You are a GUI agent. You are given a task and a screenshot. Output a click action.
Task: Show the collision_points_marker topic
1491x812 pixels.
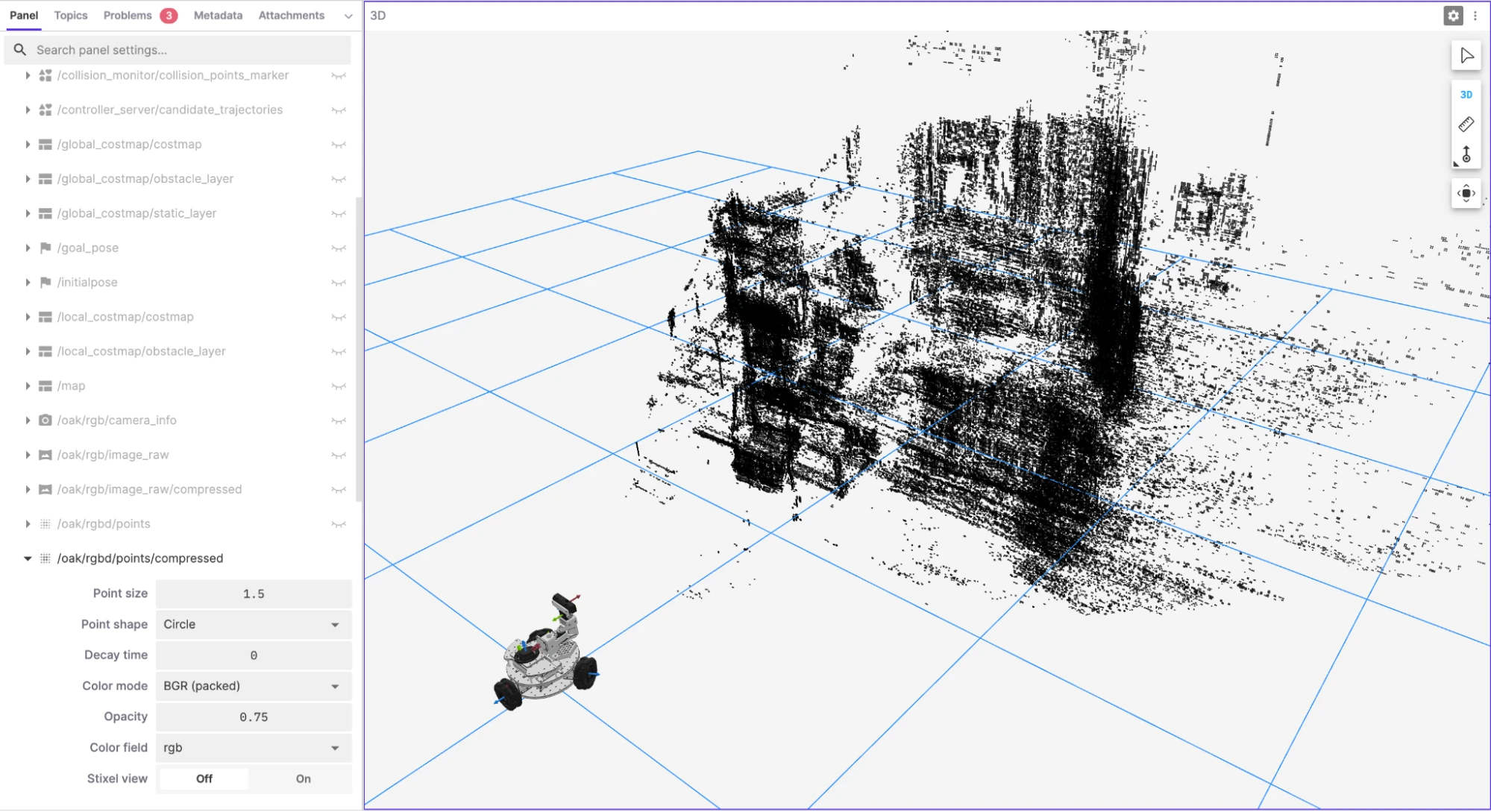click(339, 76)
